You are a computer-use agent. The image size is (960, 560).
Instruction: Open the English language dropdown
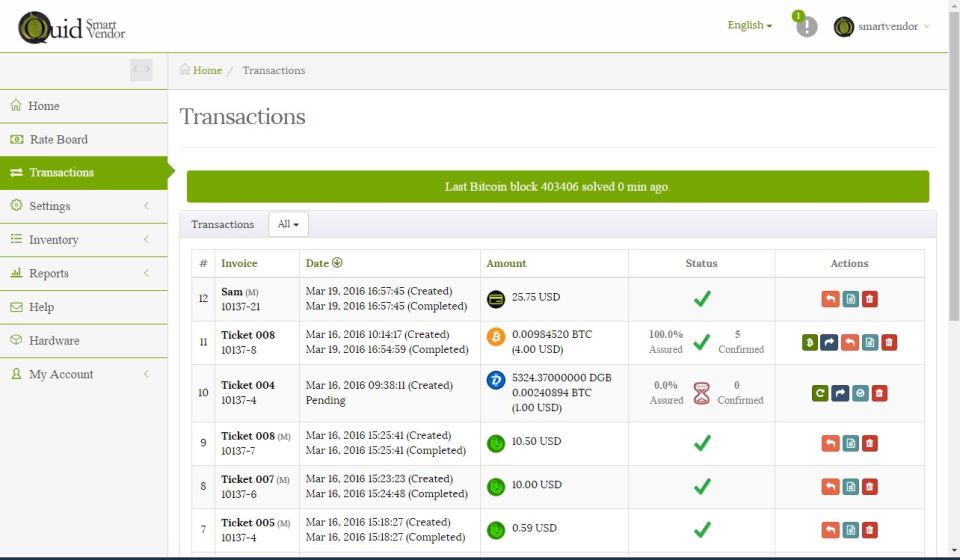tap(749, 25)
